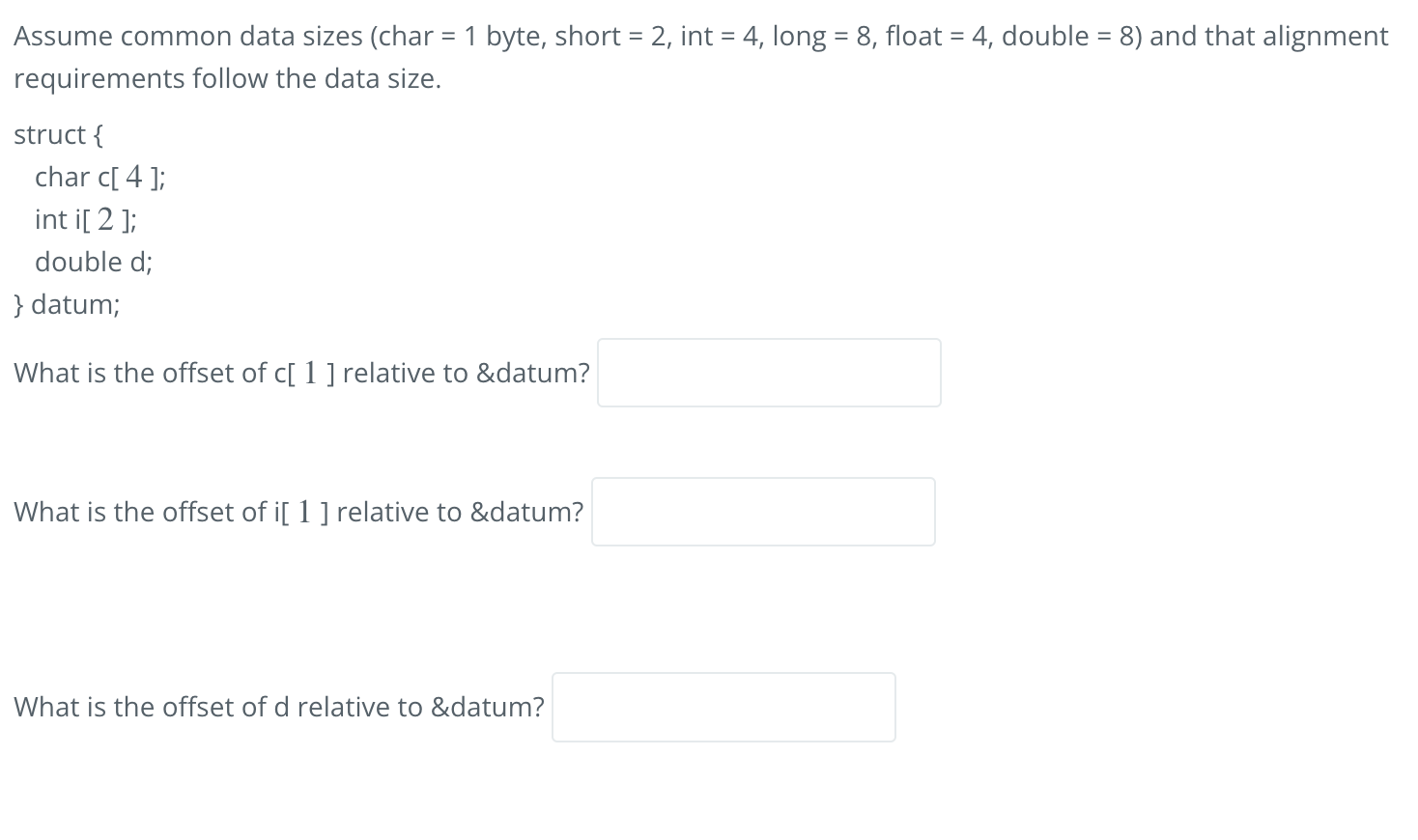Click the index 1 in the i[ 1 ] question
1418x840 pixels.
[x=305, y=512]
